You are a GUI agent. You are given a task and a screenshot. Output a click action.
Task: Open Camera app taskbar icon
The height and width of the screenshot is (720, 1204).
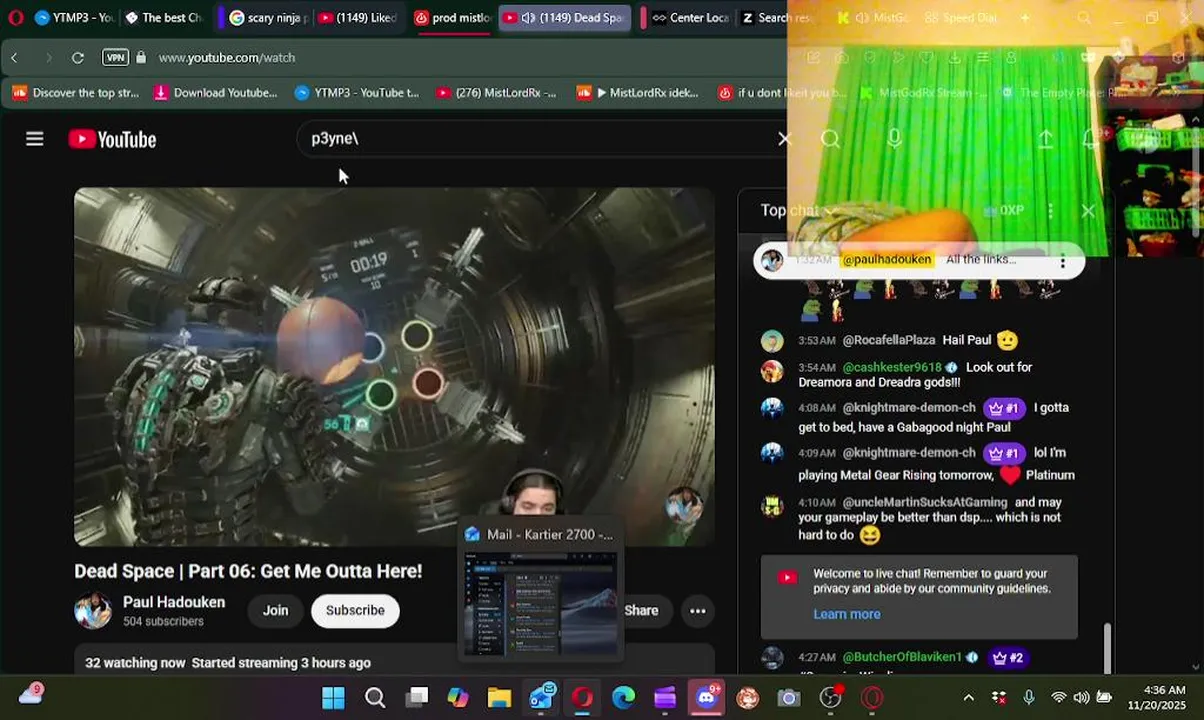[788, 697]
